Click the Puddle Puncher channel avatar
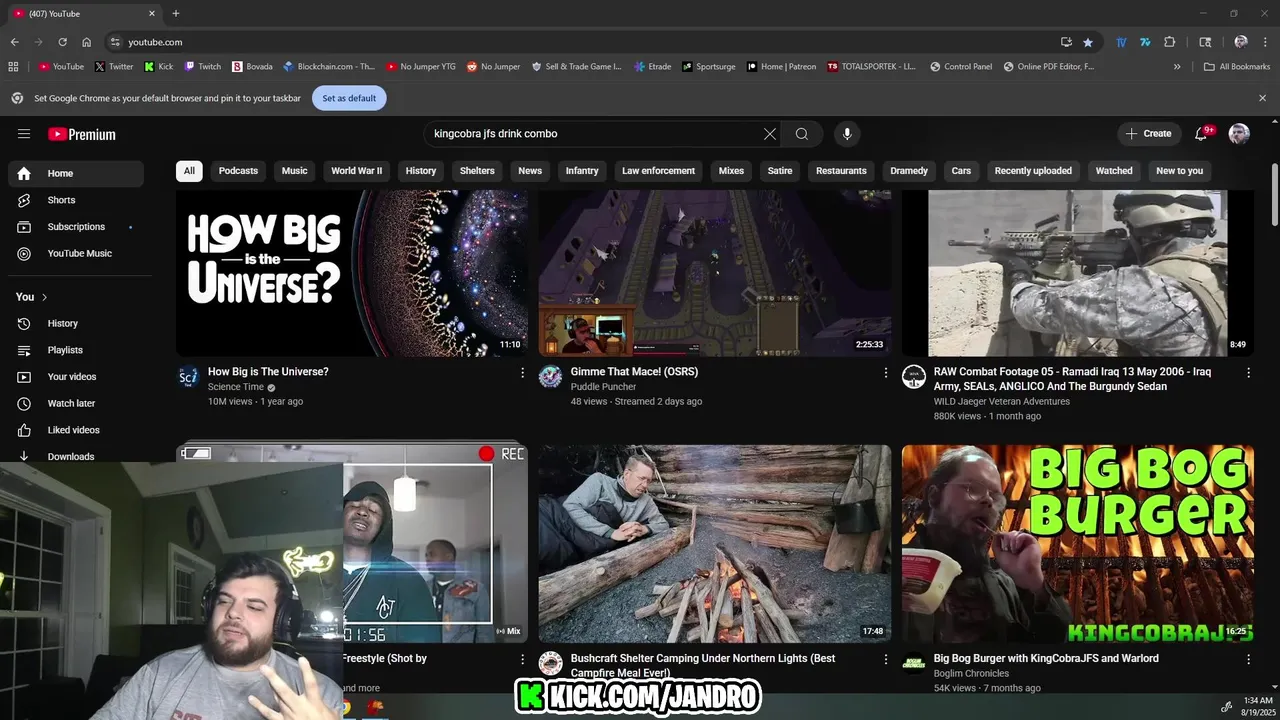Viewport: 1280px width, 720px height. tap(550, 376)
